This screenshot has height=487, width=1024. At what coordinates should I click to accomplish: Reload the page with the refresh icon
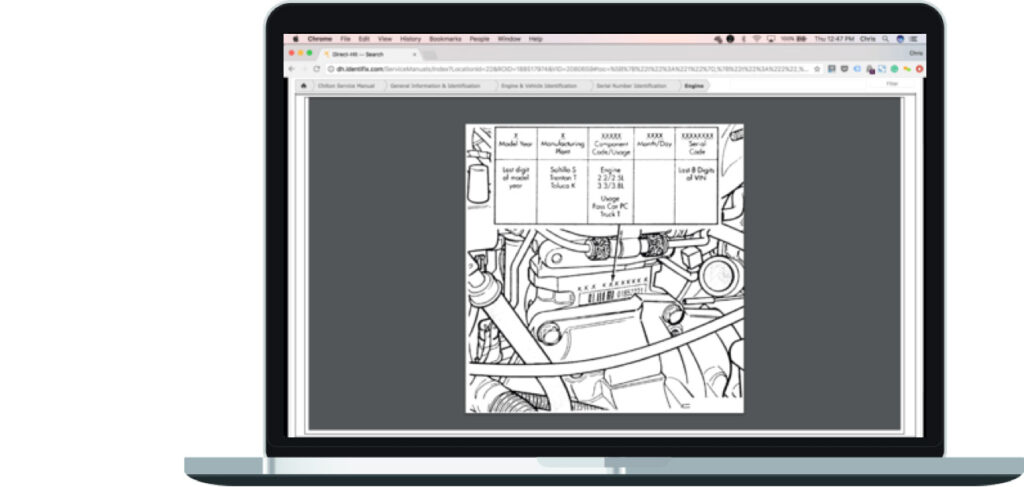317,69
